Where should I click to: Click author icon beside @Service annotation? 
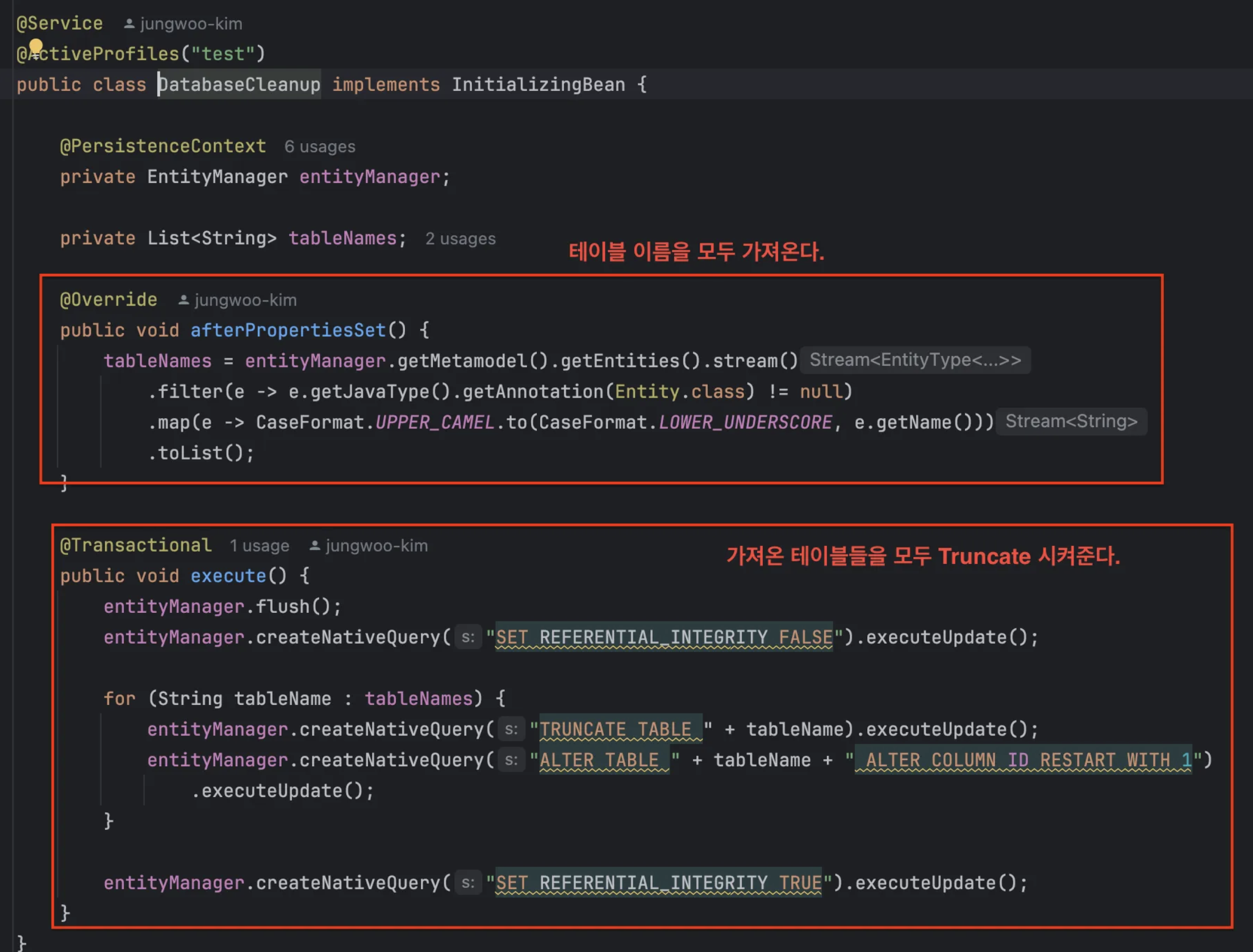click(x=129, y=24)
